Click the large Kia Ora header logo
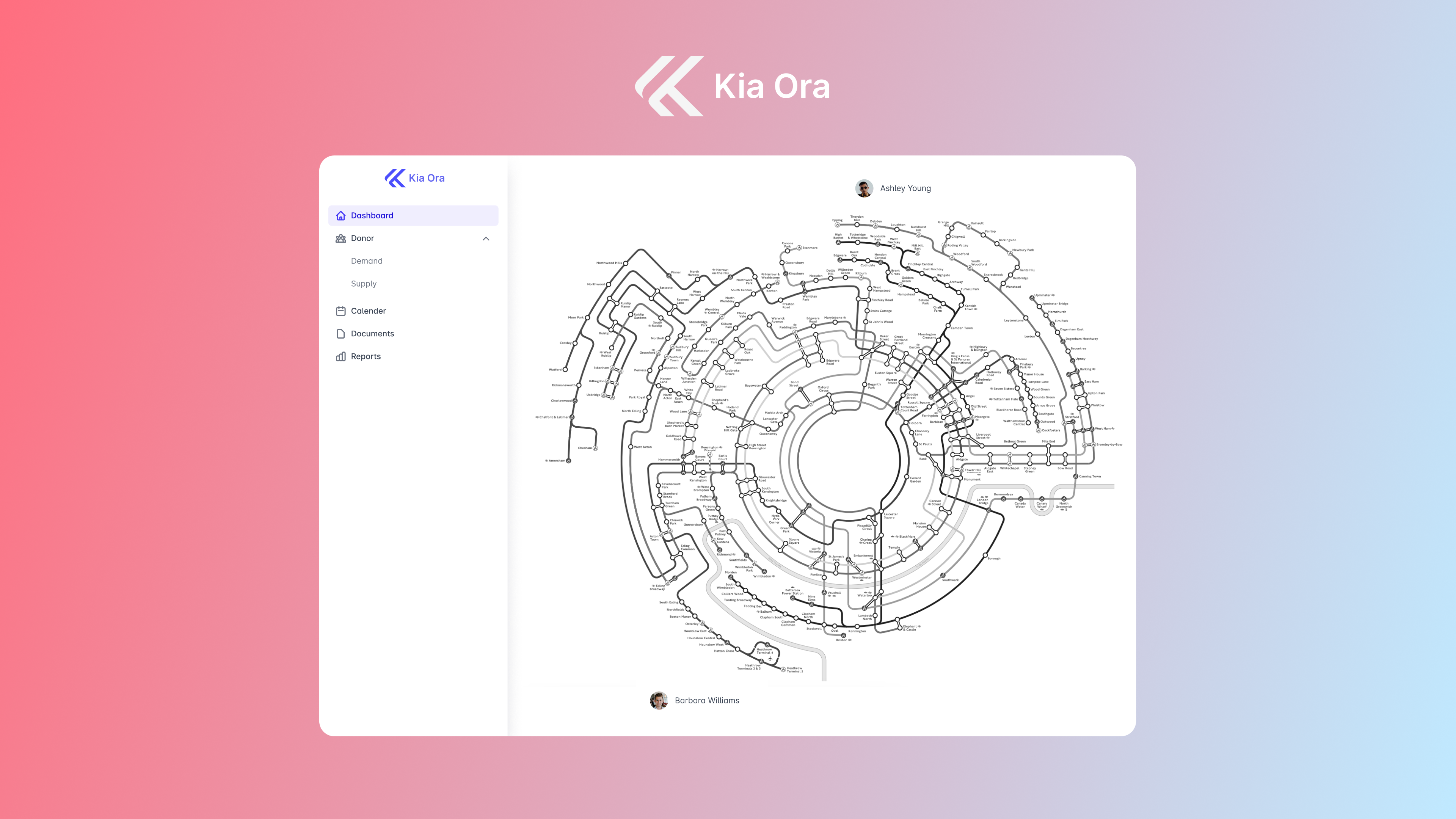Viewport: 1456px width, 819px height. (669, 86)
